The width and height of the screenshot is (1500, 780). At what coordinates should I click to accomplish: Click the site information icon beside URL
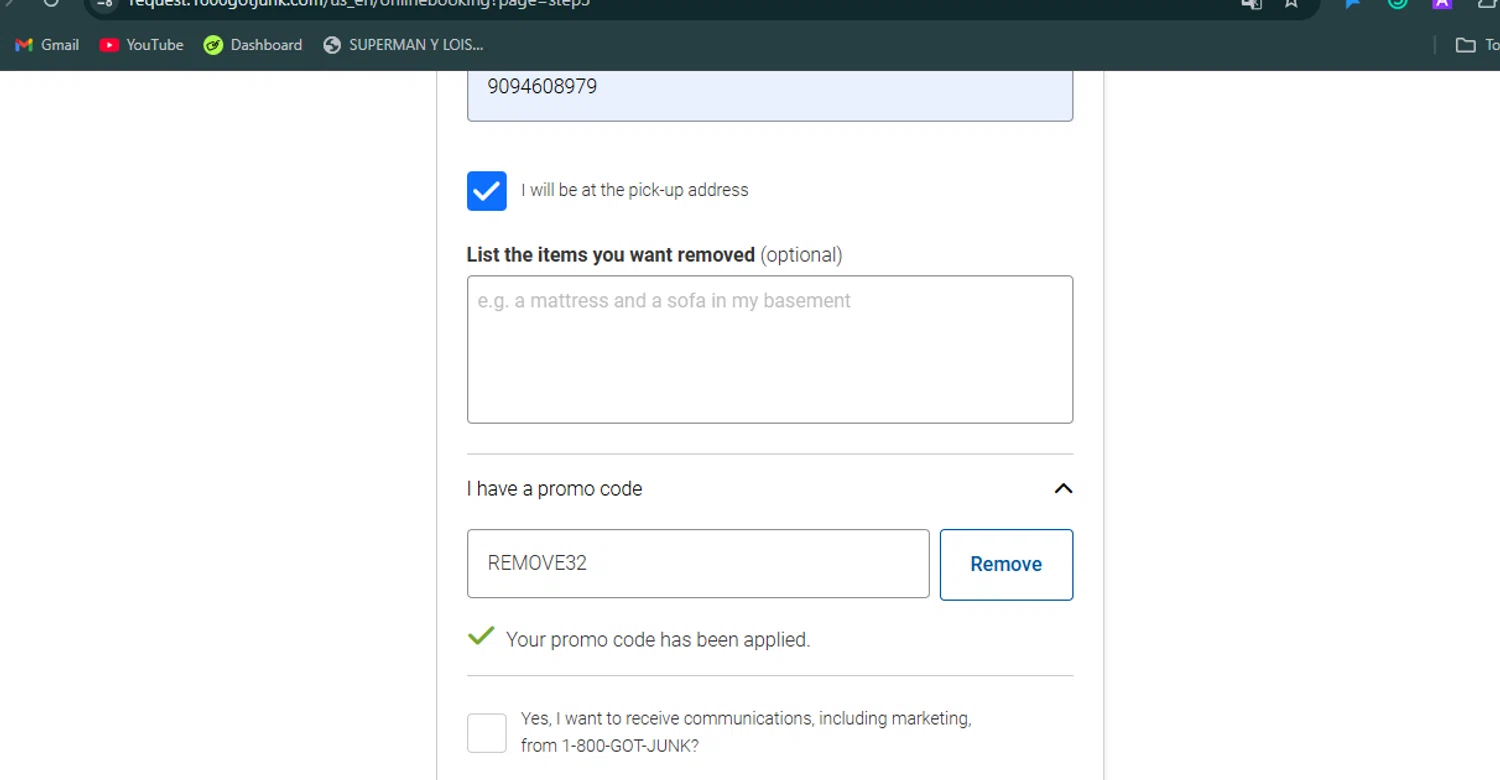[105, 4]
